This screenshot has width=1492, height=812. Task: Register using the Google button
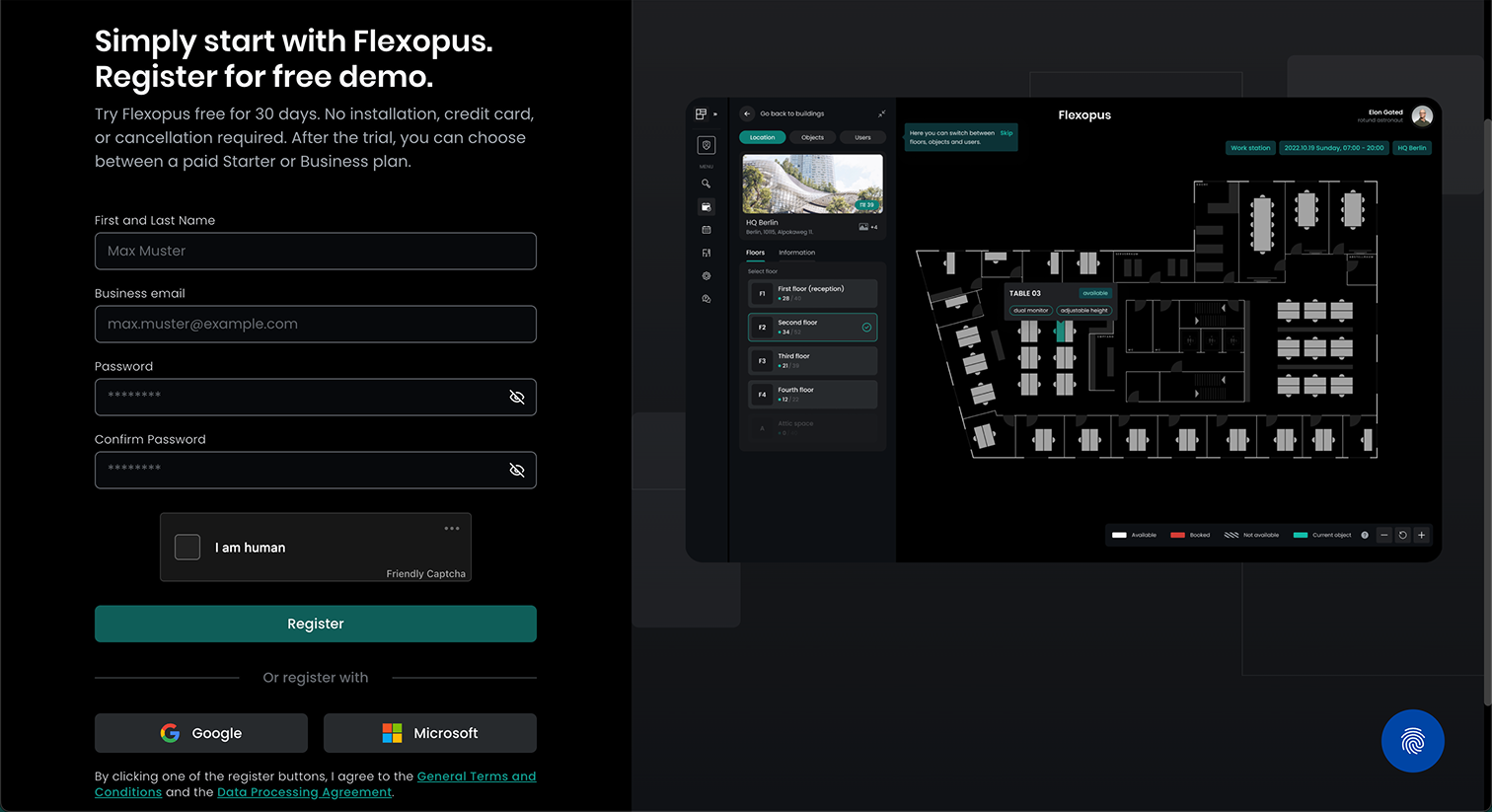(x=201, y=733)
